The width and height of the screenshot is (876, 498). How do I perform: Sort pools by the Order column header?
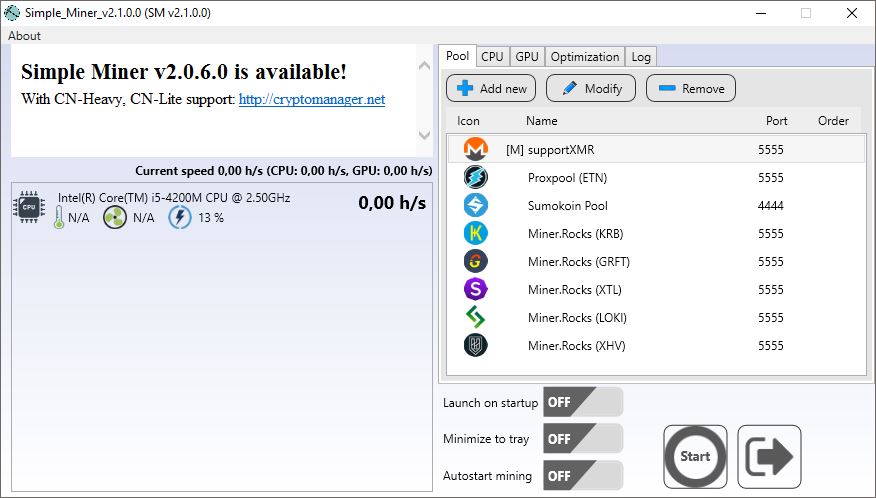pyautogui.click(x=833, y=121)
